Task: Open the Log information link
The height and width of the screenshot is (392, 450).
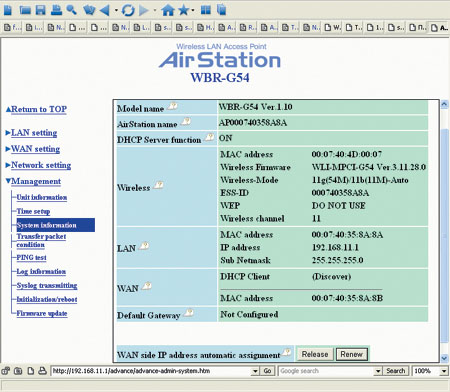Action: (x=41, y=271)
